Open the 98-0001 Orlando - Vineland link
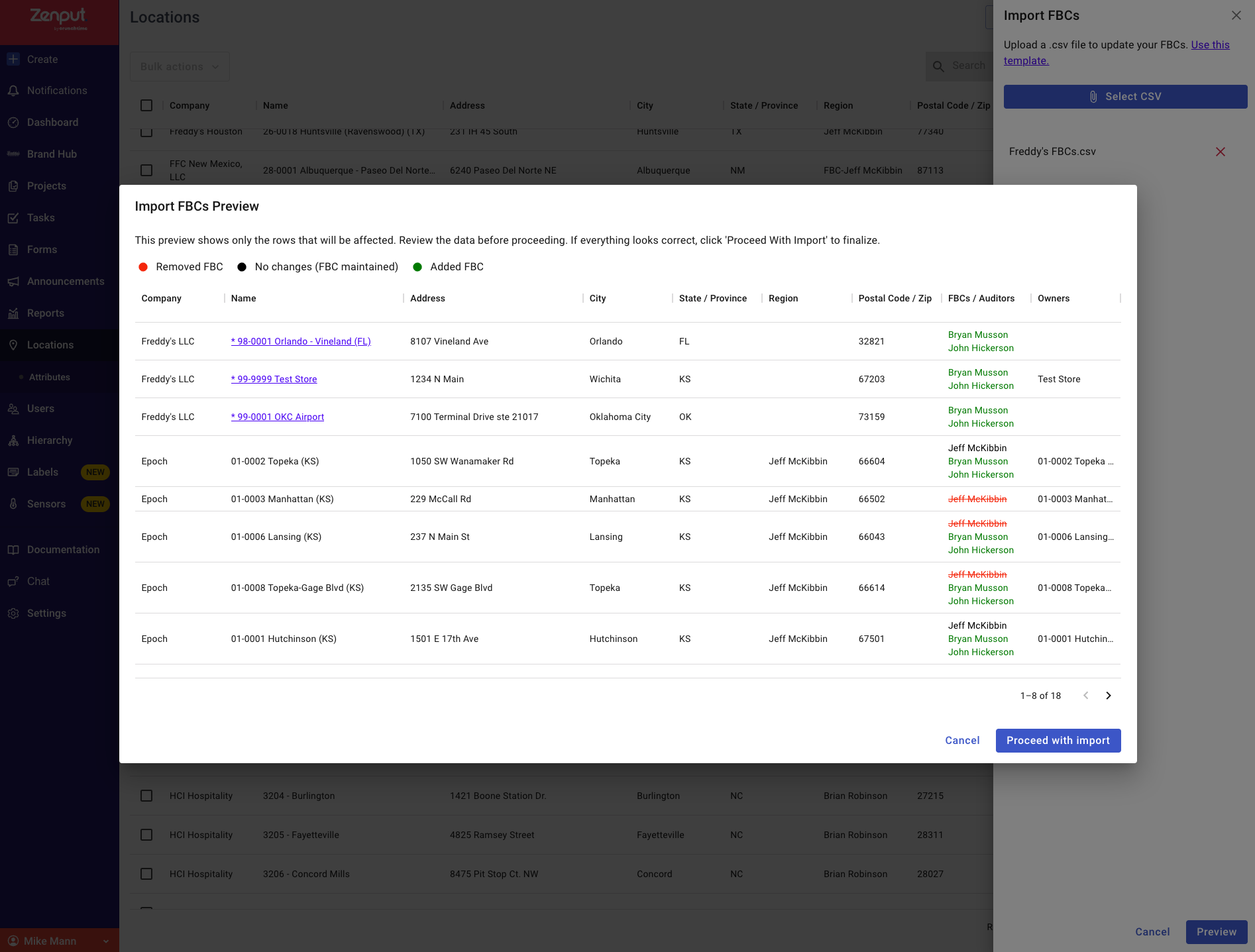 click(301, 341)
